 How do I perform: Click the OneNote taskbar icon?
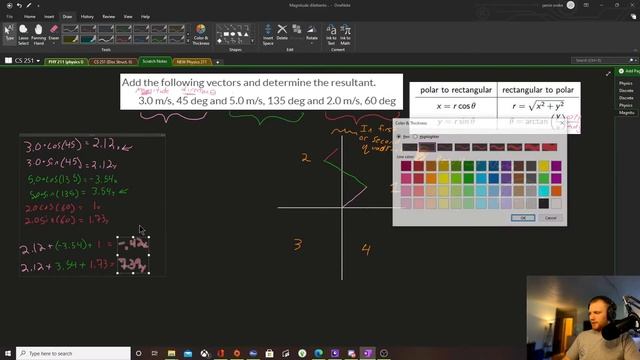click(x=367, y=353)
